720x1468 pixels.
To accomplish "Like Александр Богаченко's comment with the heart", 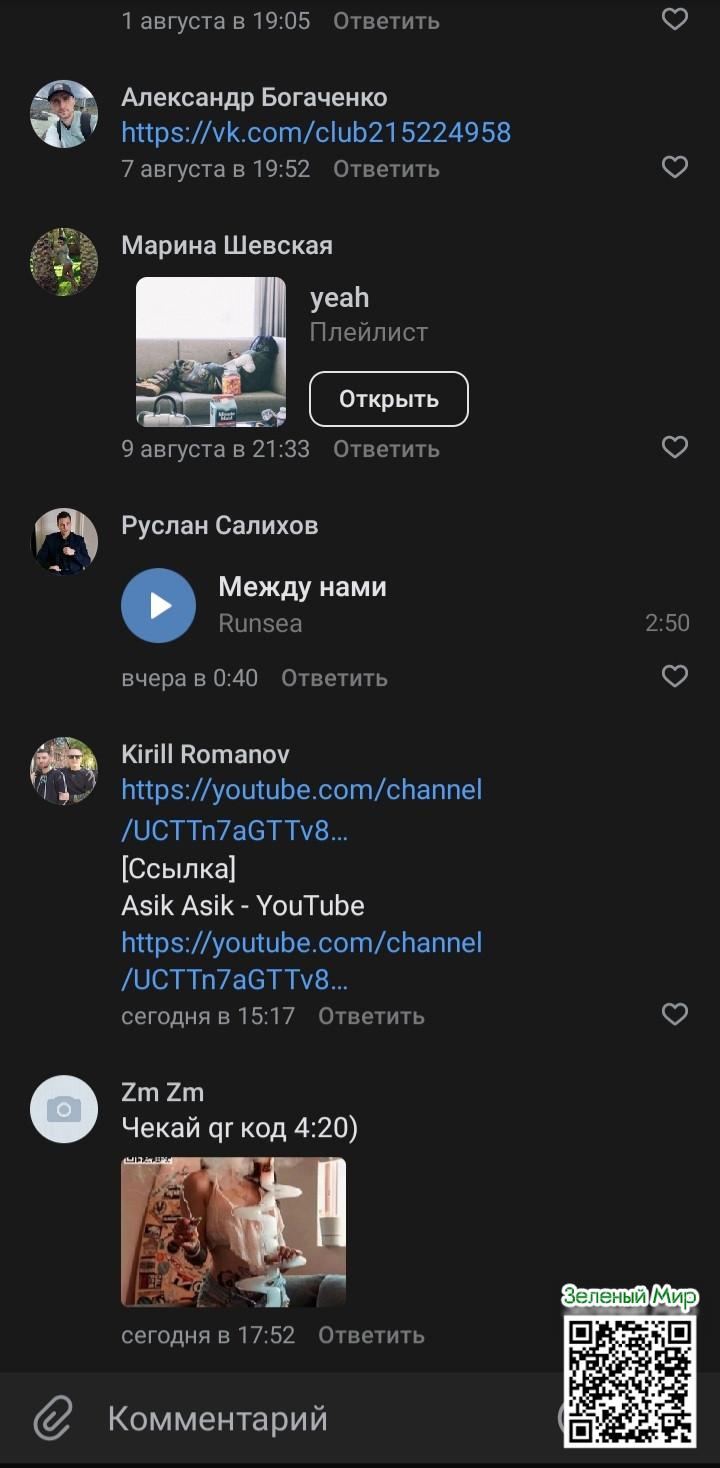I will pos(675,167).
